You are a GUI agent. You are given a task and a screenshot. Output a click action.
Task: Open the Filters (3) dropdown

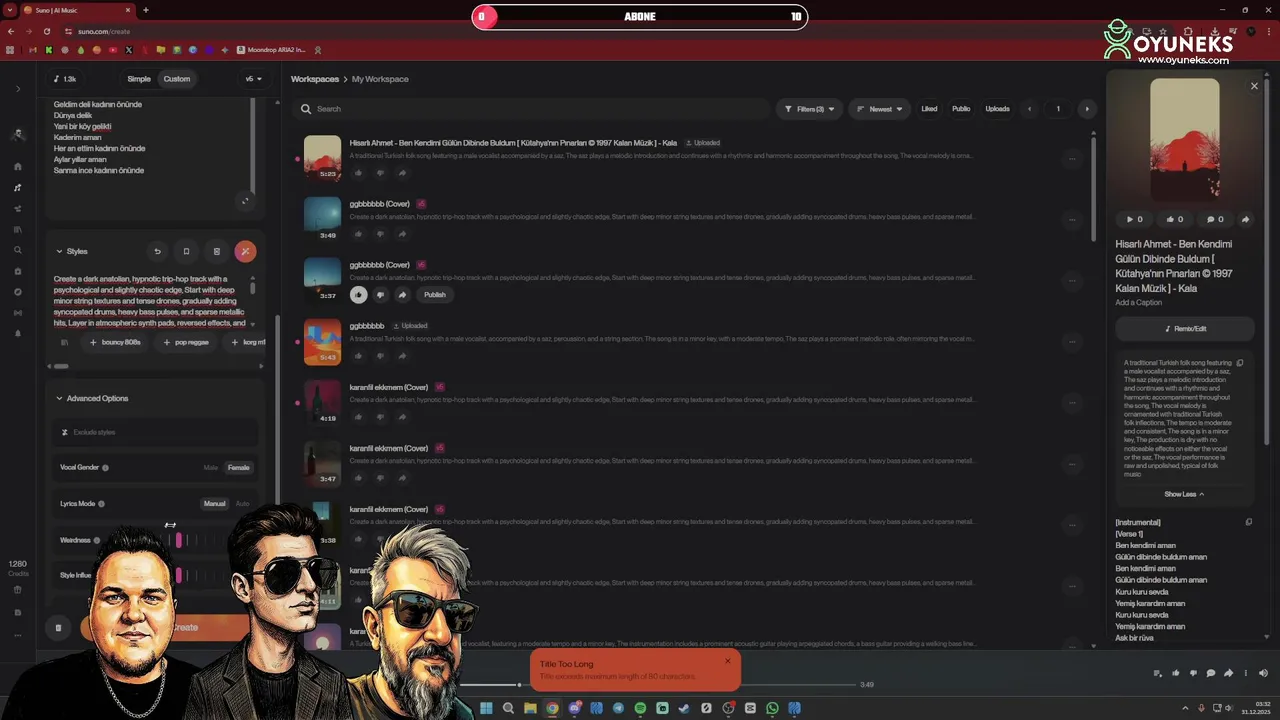(809, 109)
